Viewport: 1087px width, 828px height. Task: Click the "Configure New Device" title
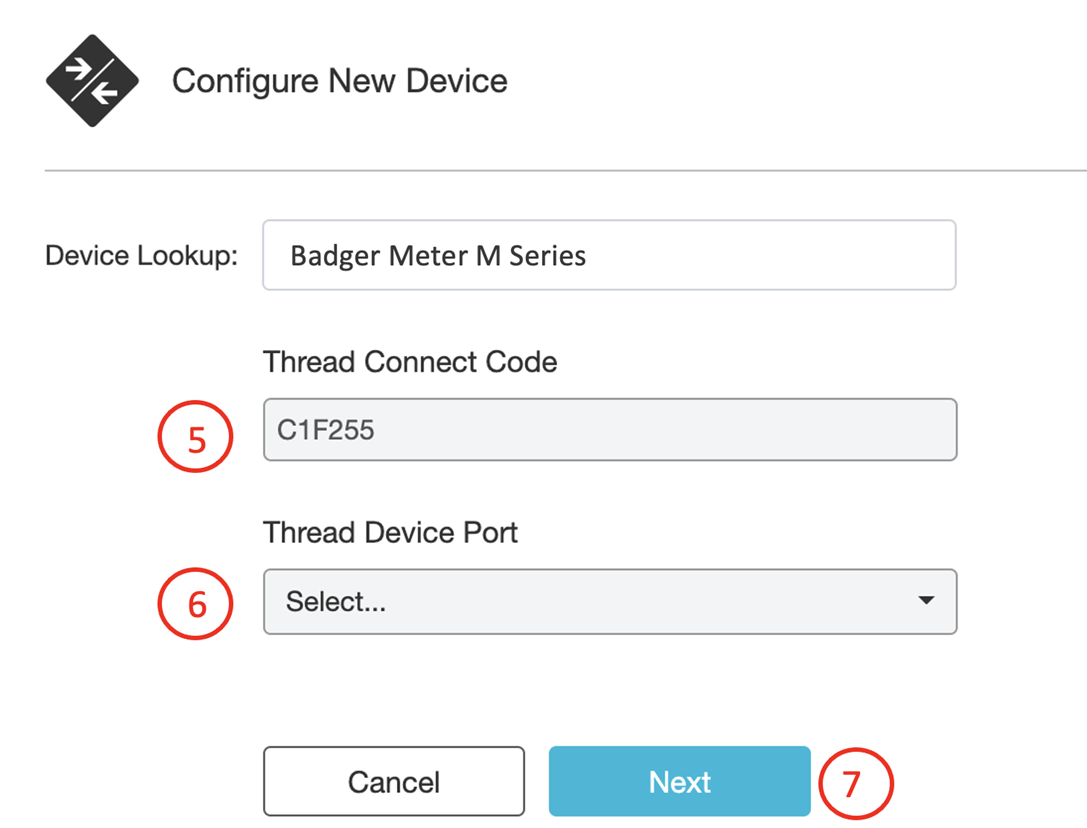[x=340, y=81]
